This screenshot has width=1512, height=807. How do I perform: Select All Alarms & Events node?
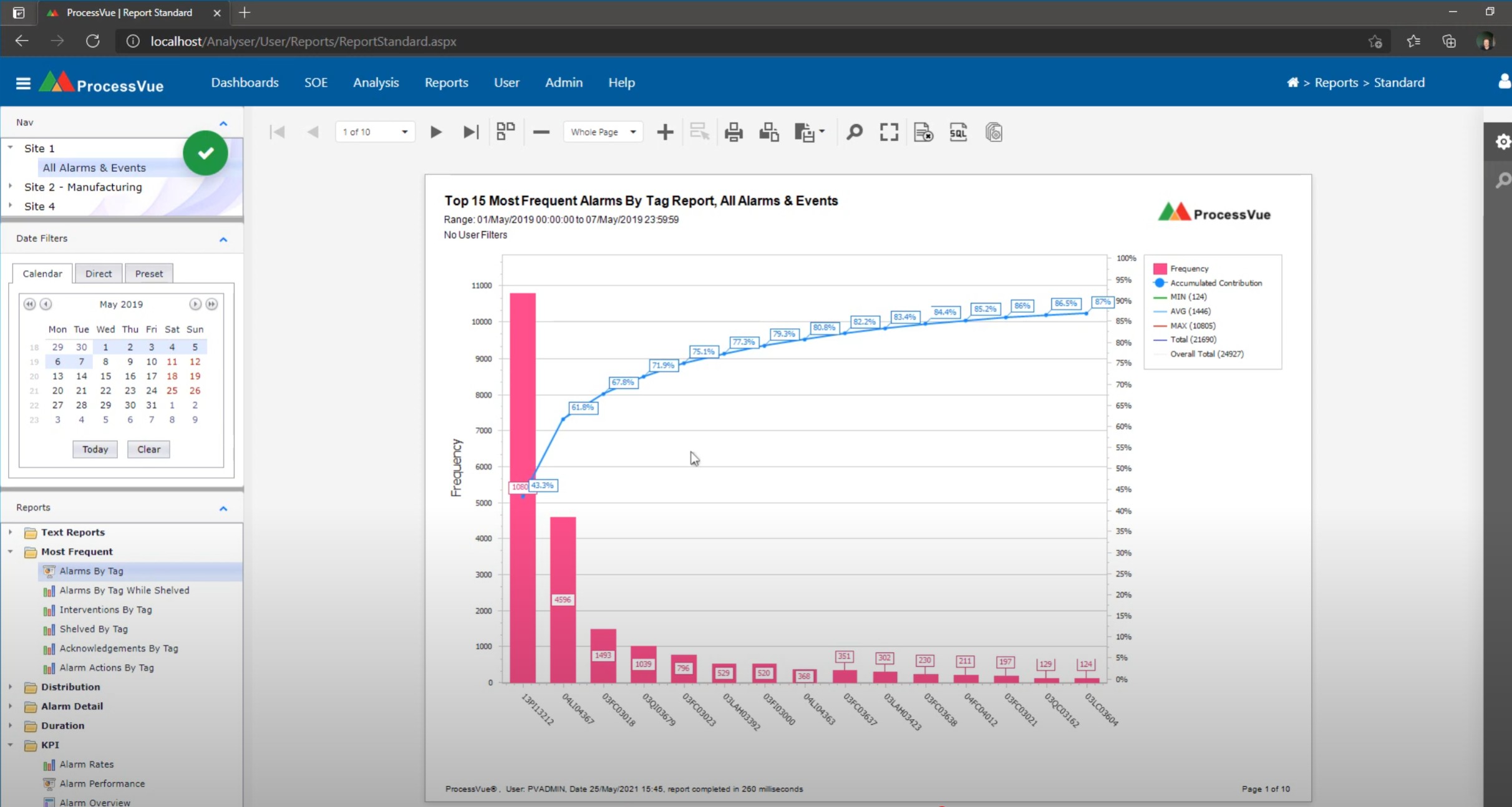pos(94,167)
